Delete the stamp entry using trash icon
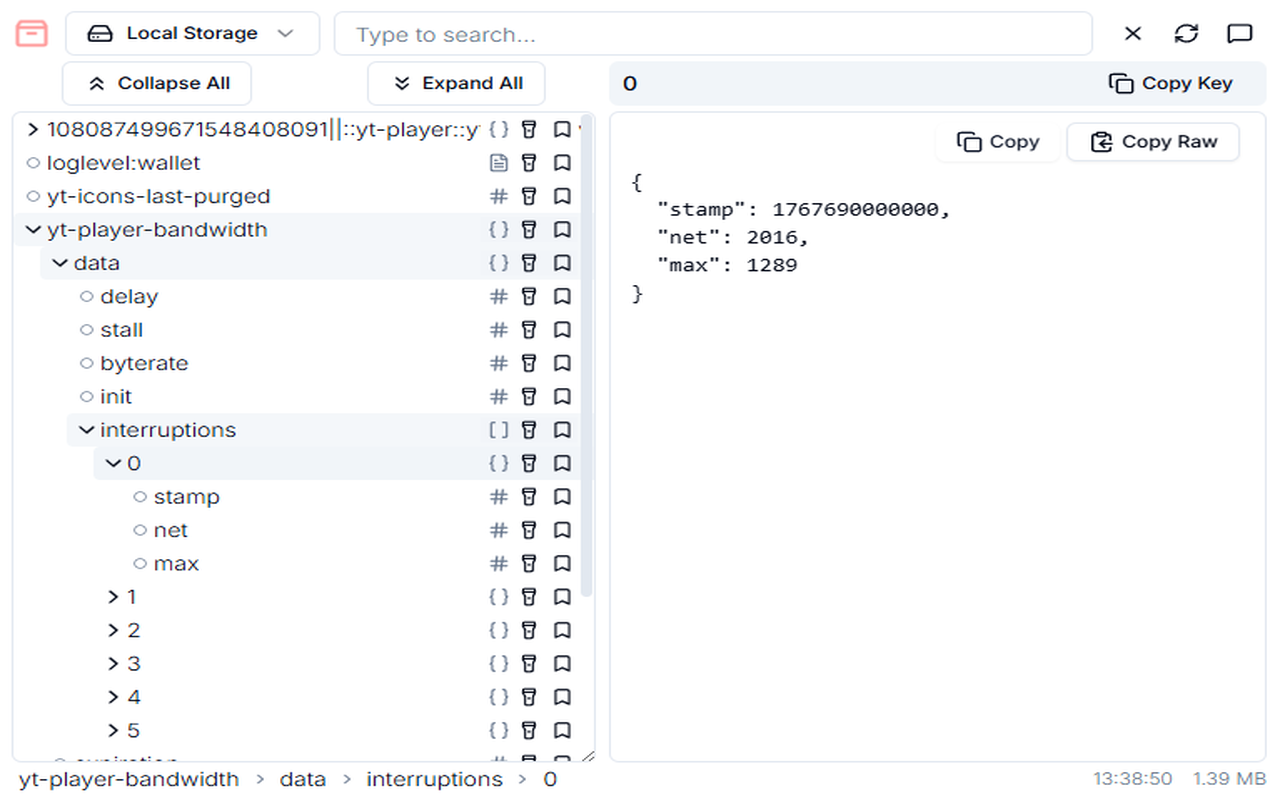Screen dimensions: 1280x800 pos(530,497)
